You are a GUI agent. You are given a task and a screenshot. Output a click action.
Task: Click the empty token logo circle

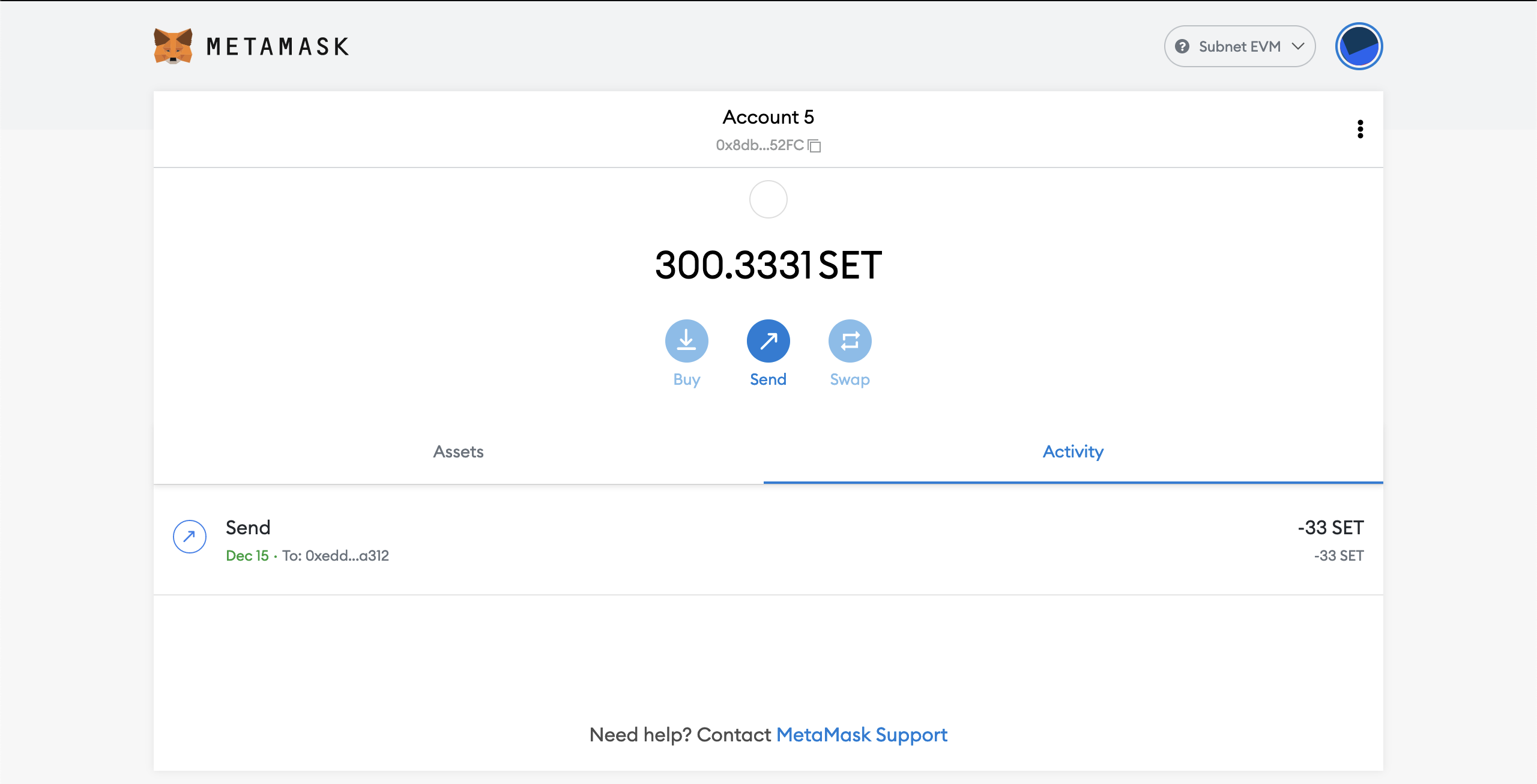click(x=768, y=199)
